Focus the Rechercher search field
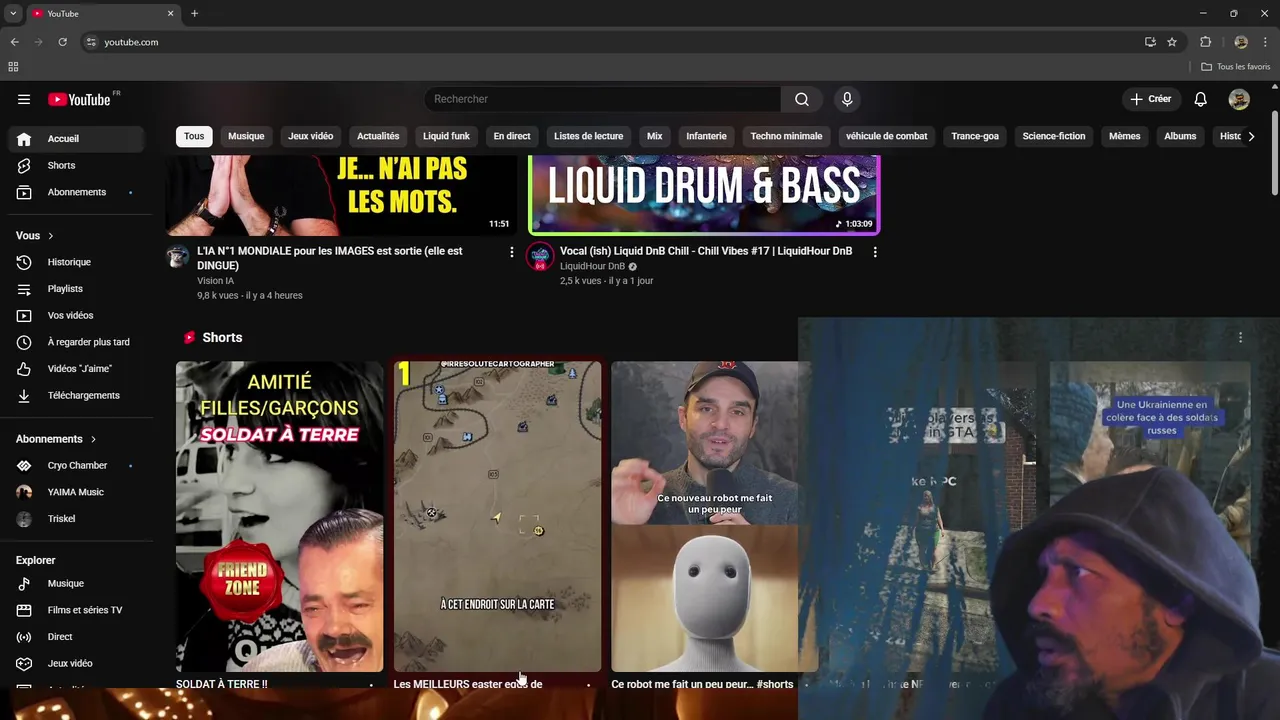Viewport: 1280px width, 720px height. [603, 99]
